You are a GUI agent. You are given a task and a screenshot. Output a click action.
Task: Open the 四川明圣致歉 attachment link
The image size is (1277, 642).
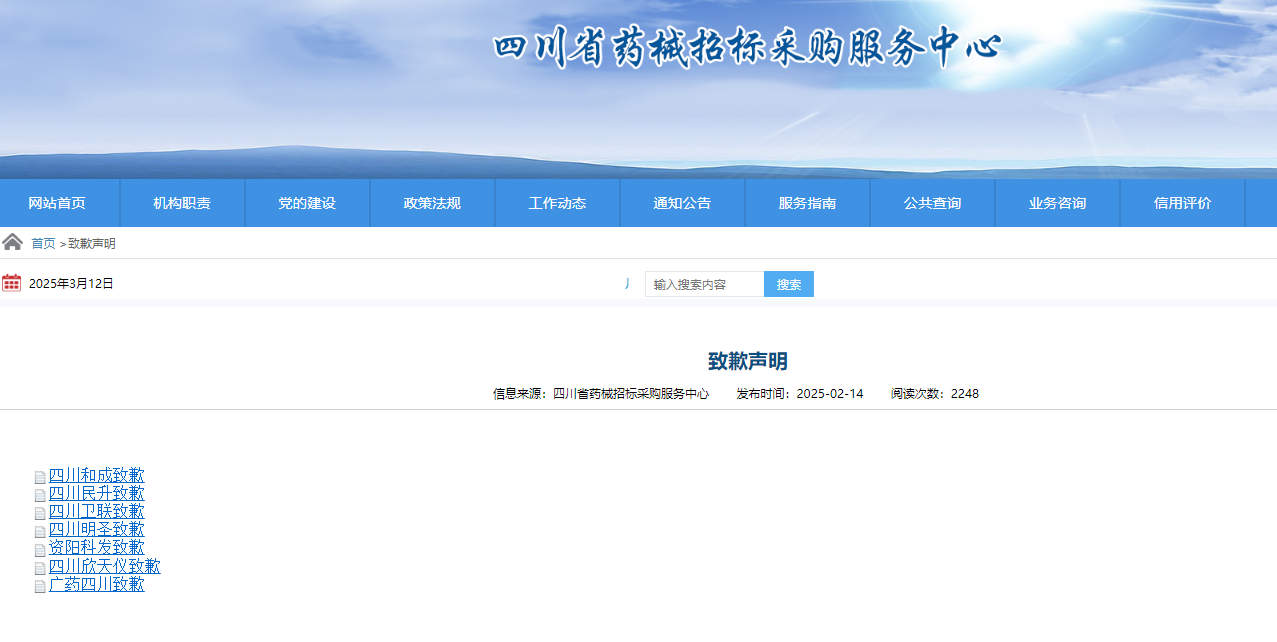coord(97,529)
